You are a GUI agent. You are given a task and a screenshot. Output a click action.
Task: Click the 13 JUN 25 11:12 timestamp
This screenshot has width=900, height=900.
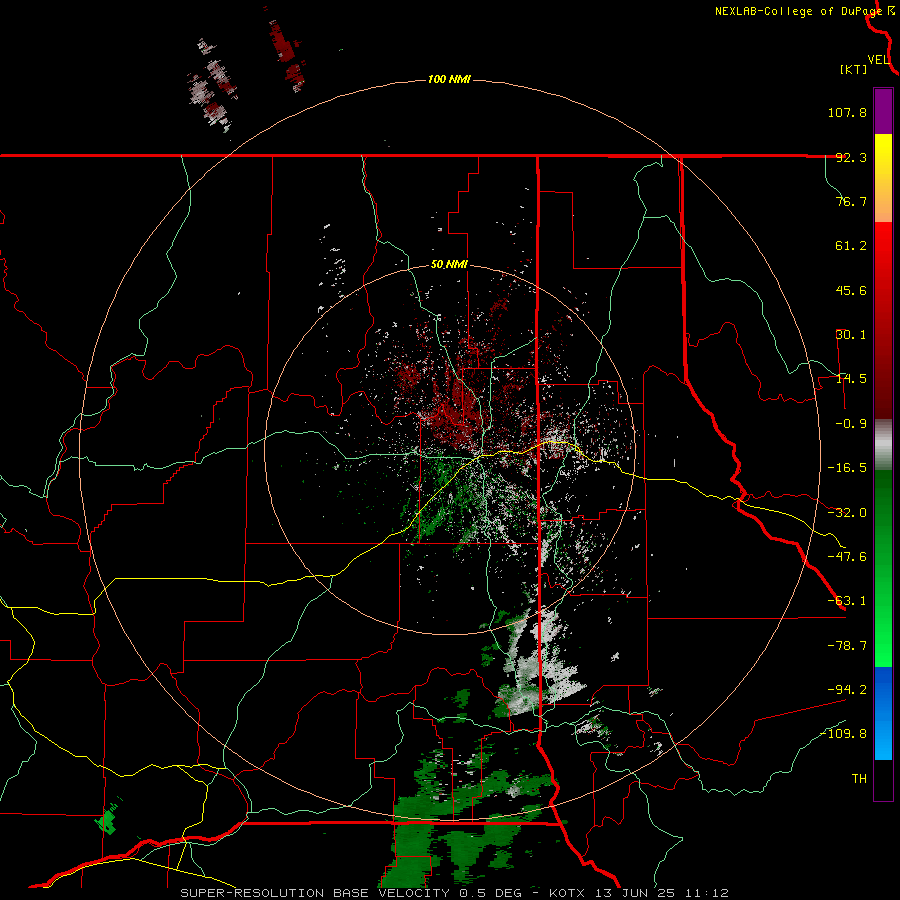660,893
